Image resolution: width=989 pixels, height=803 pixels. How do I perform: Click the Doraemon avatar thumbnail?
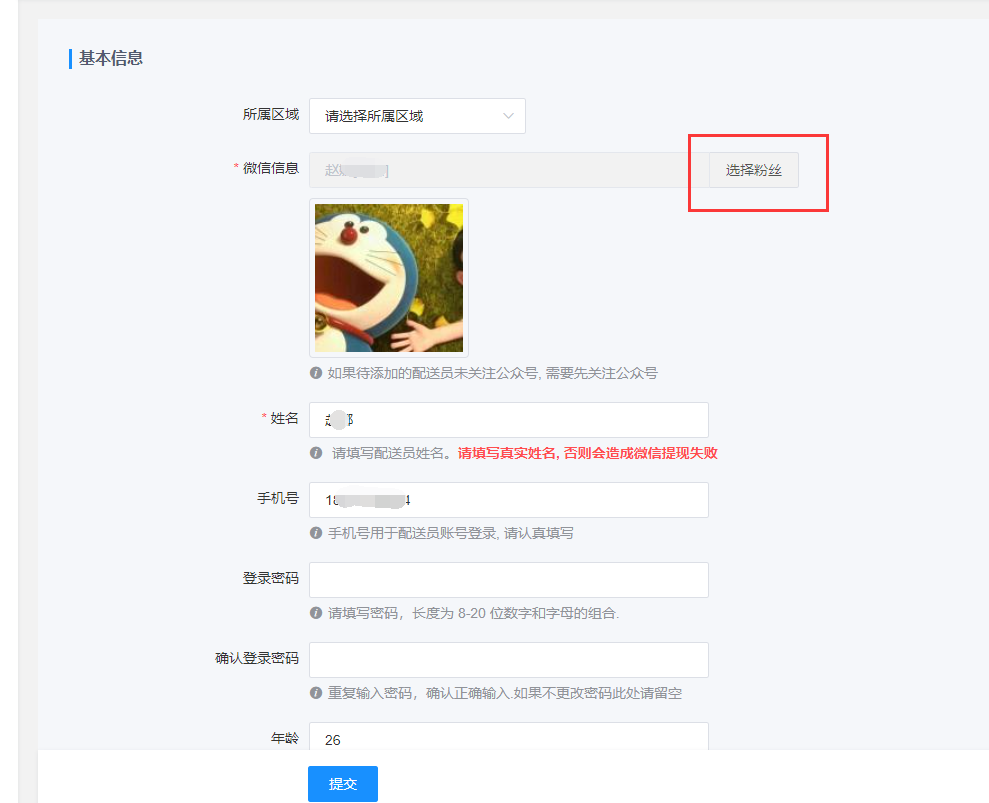(389, 278)
